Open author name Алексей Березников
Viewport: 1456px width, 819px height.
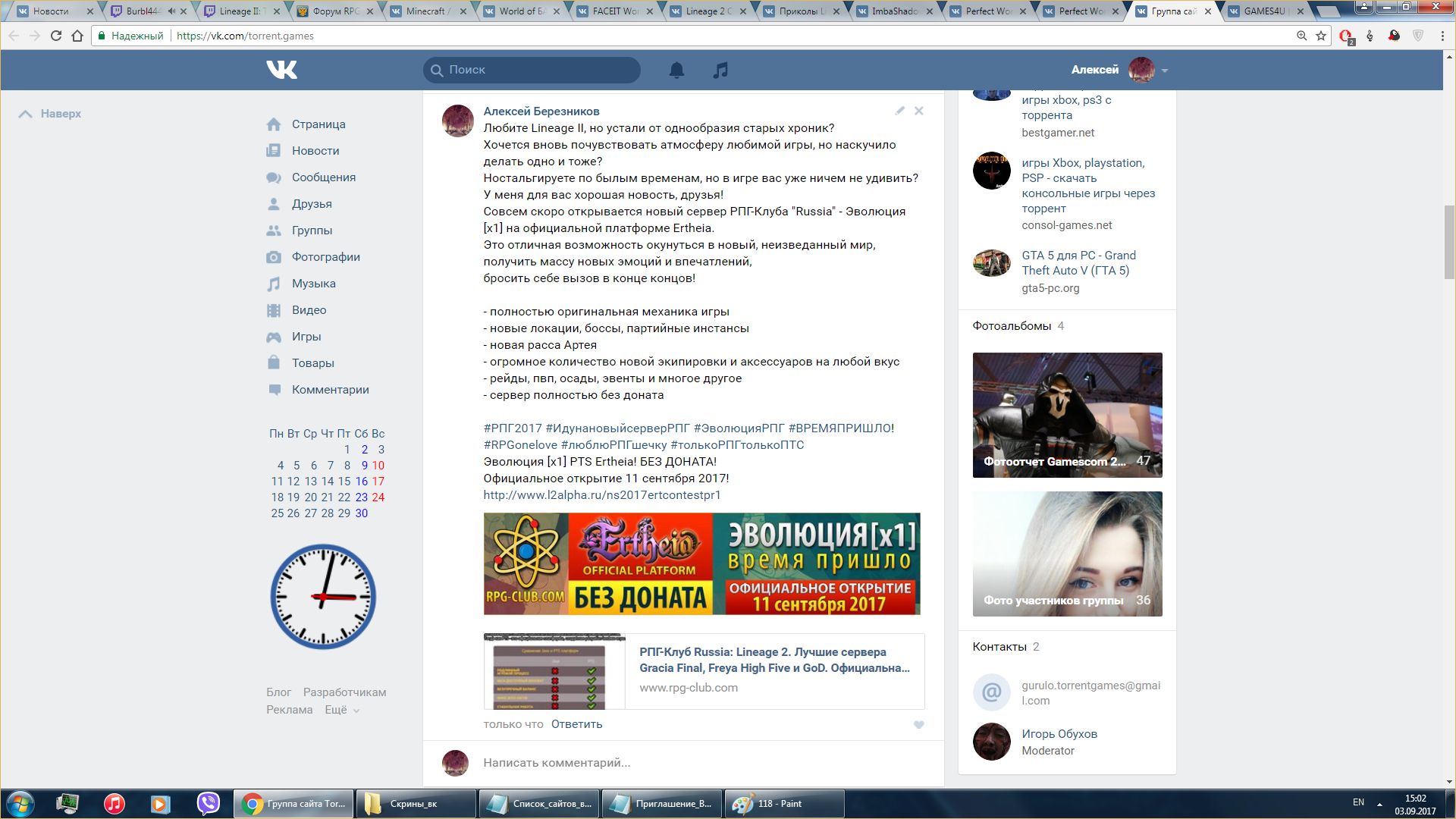541,111
